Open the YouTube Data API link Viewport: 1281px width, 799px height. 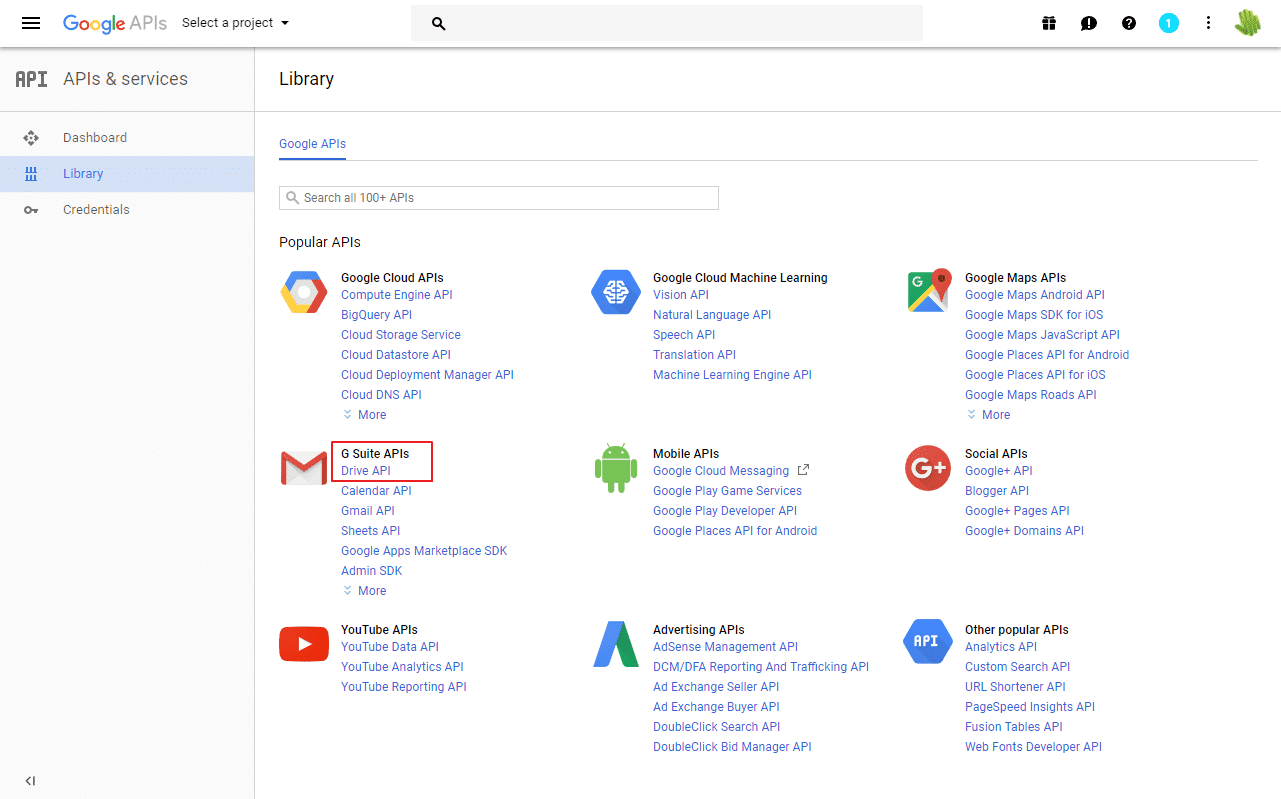click(x=390, y=647)
